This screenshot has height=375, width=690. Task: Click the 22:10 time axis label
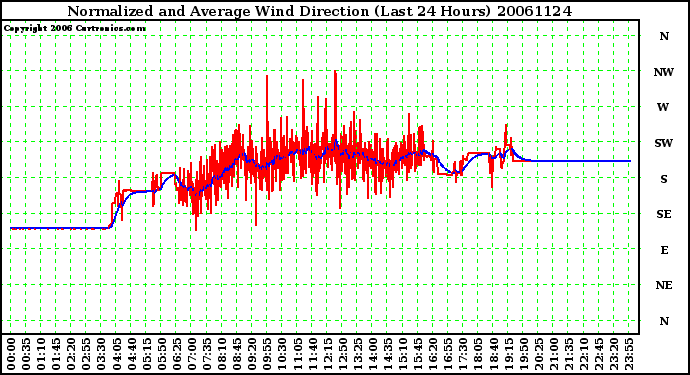pyautogui.click(x=584, y=354)
